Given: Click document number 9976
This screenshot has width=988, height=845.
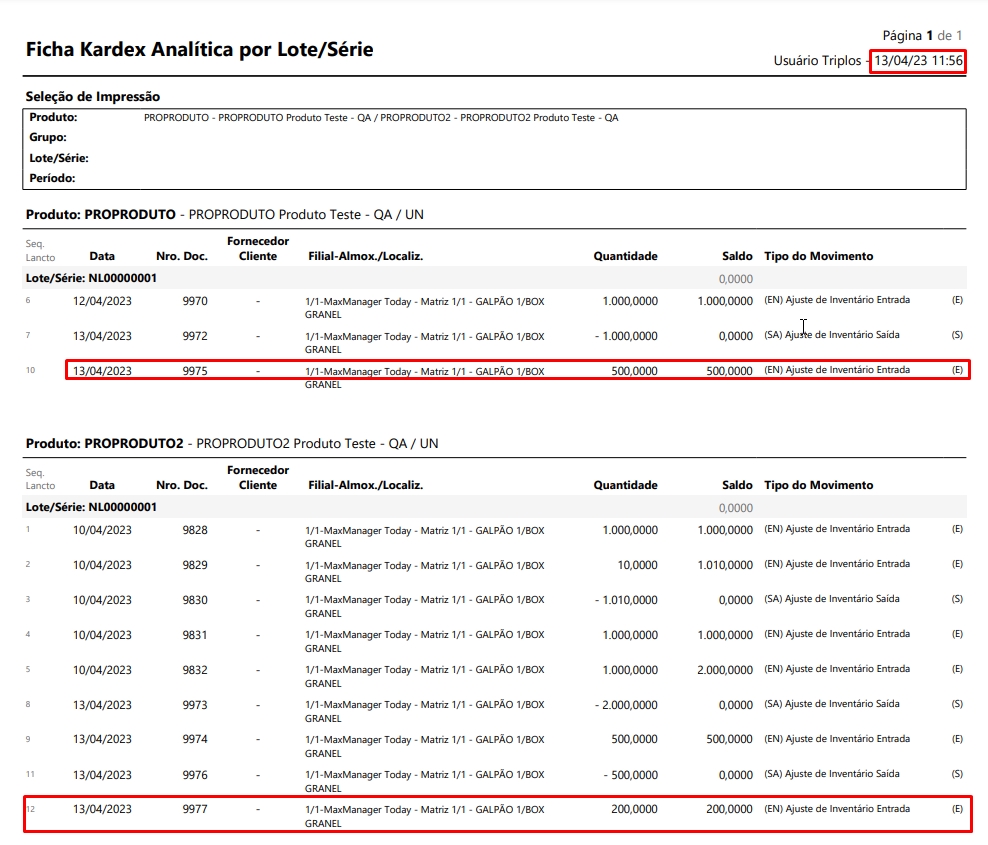Looking at the screenshot, I should pos(195,775).
